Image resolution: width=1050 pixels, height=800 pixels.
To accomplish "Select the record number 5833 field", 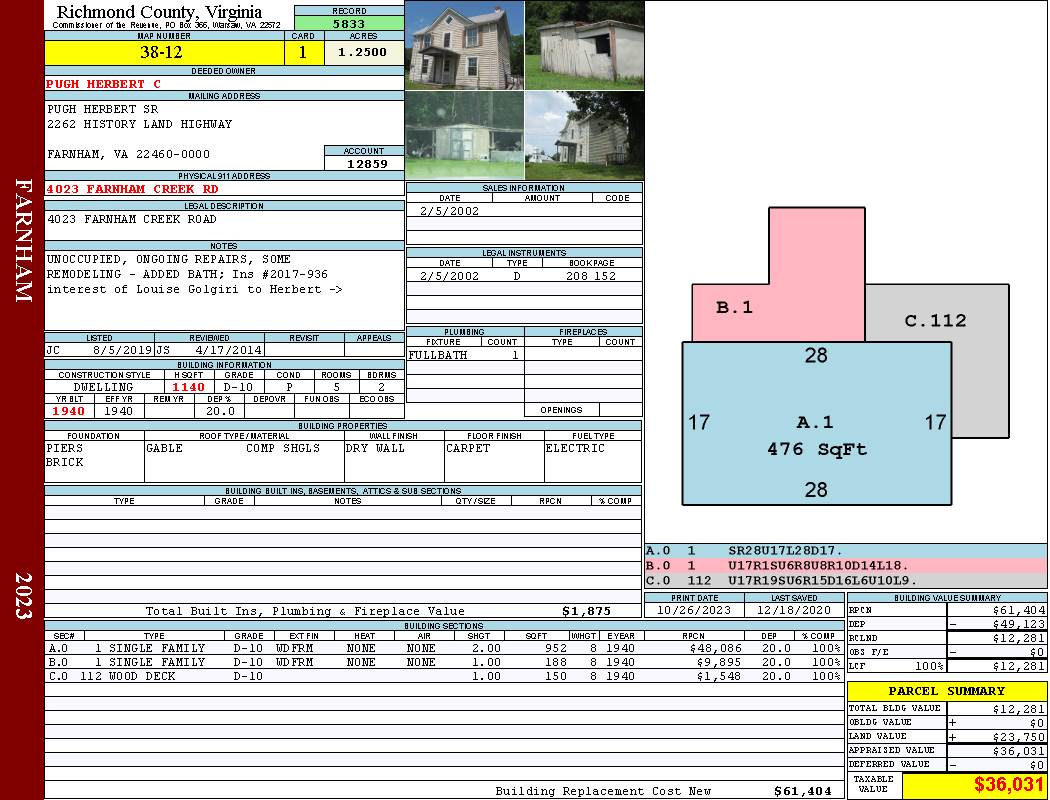I will point(349,23).
